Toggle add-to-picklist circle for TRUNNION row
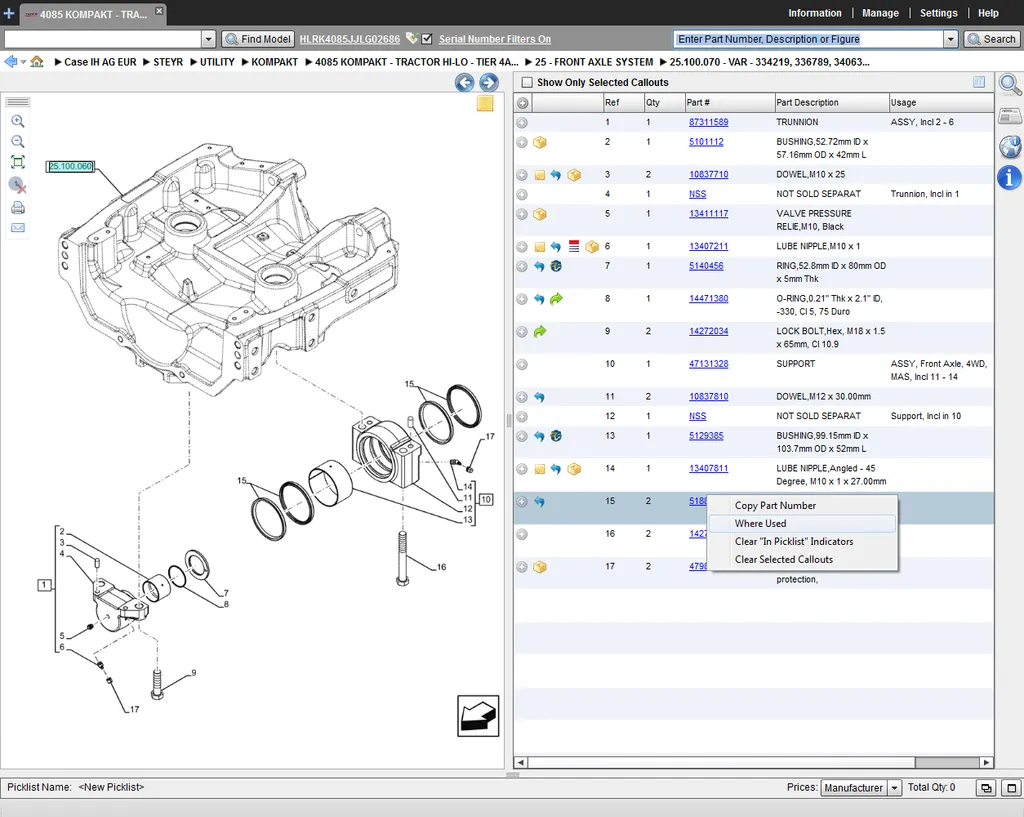This screenshot has width=1024, height=817. [522, 122]
